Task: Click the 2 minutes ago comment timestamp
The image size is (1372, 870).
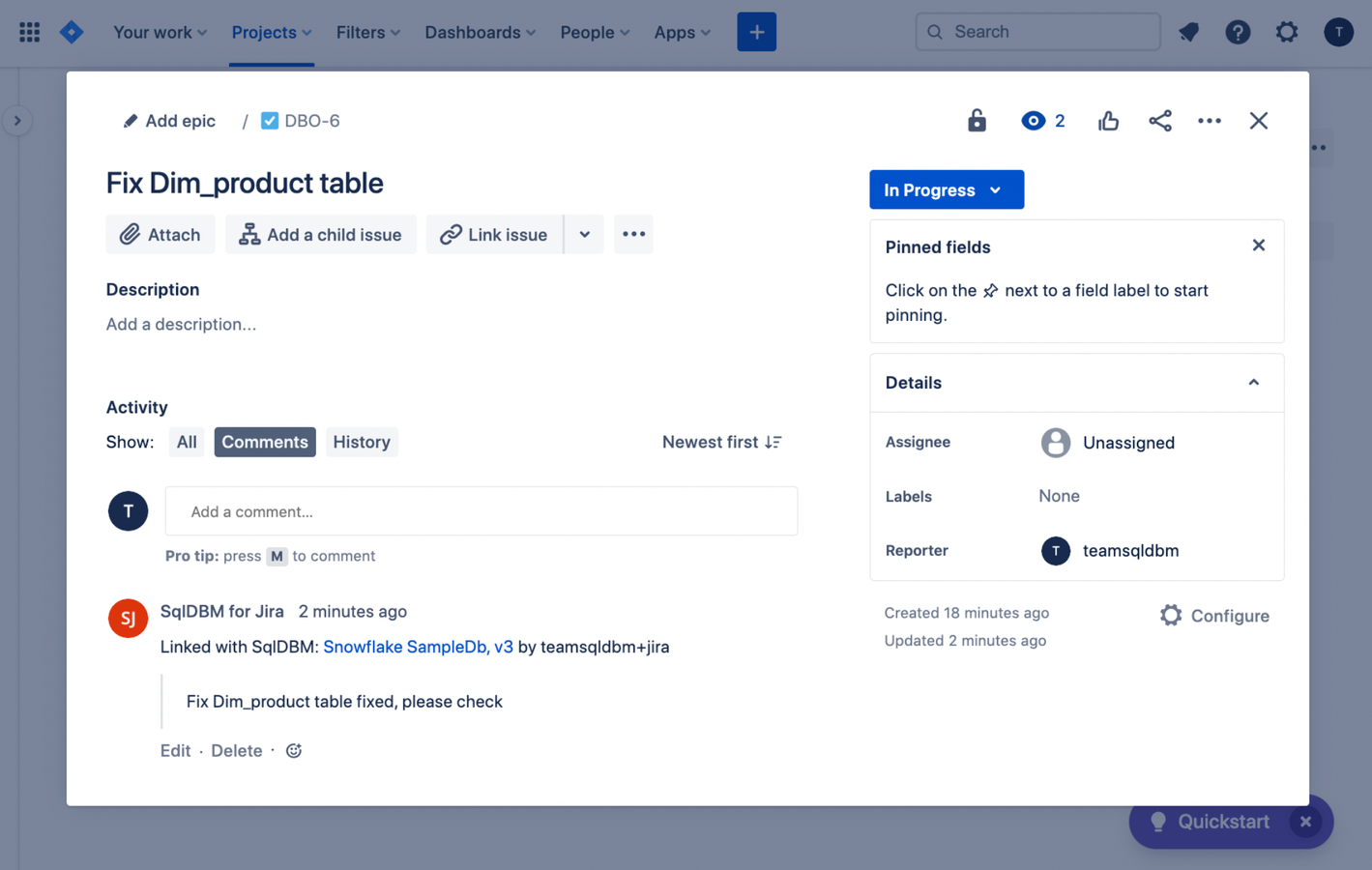Action: coord(352,611)
